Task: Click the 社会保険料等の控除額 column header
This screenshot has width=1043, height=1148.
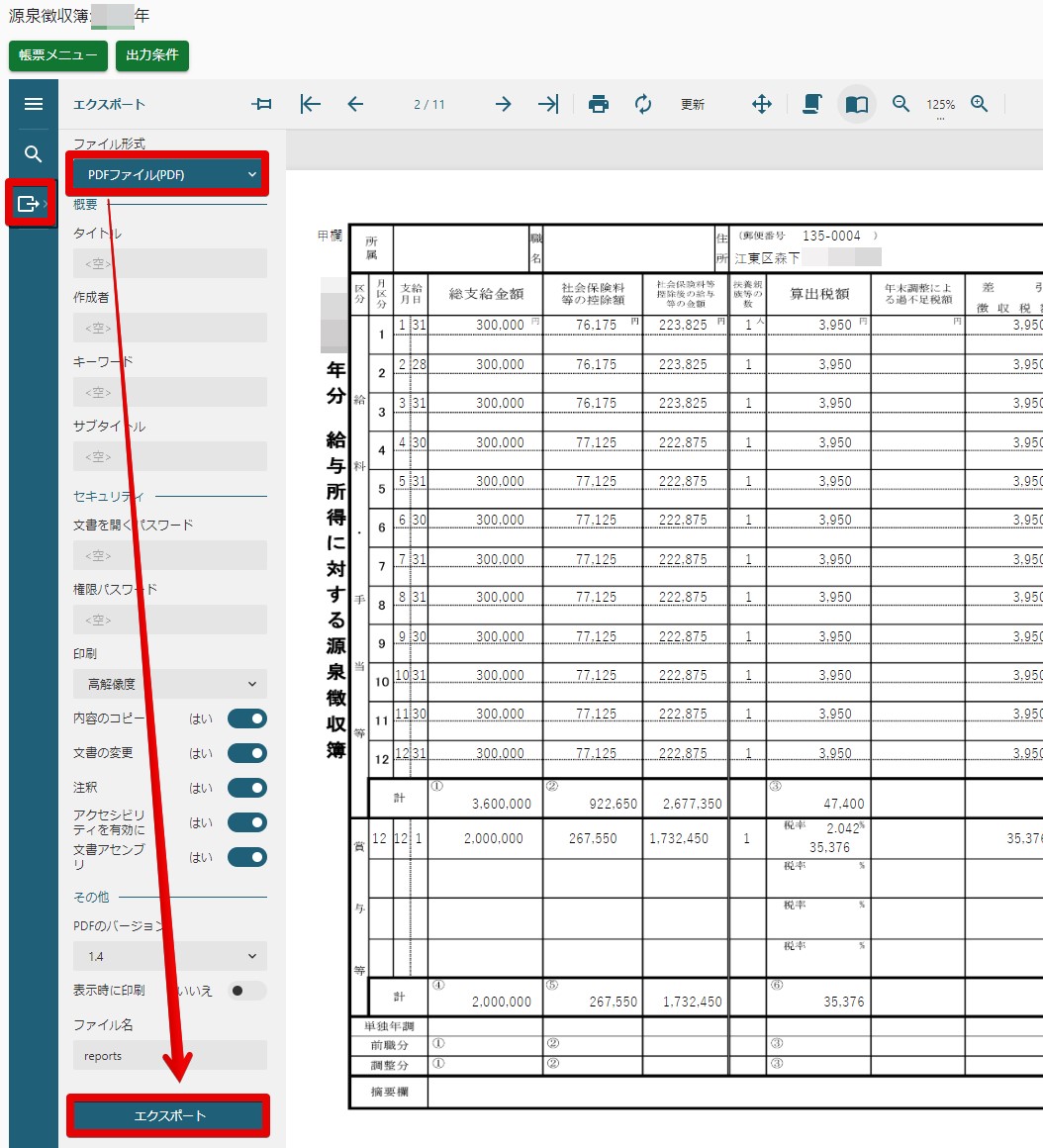Action: 593,294
